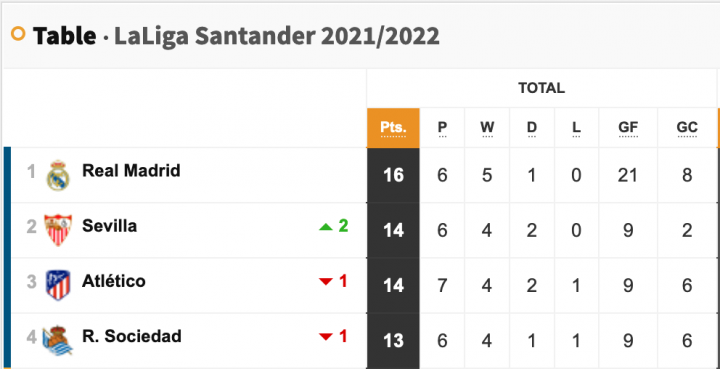Click Atlético's red down arrow indicator
720x369 pixels.
coord(326,282)
